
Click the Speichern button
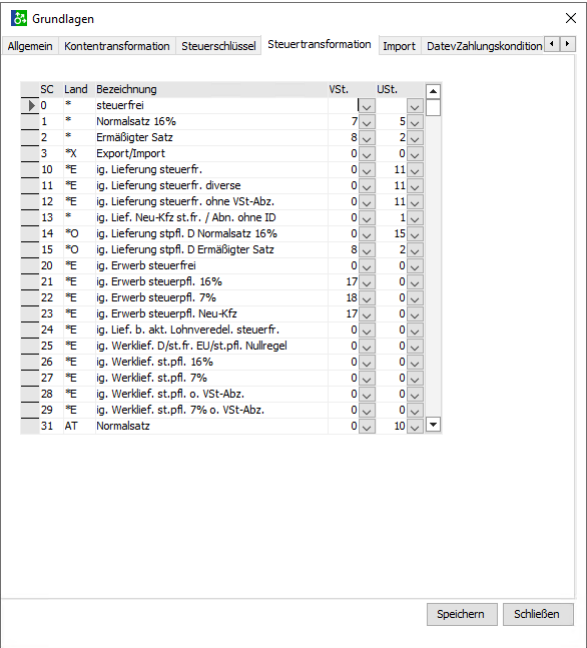[462, 615]
